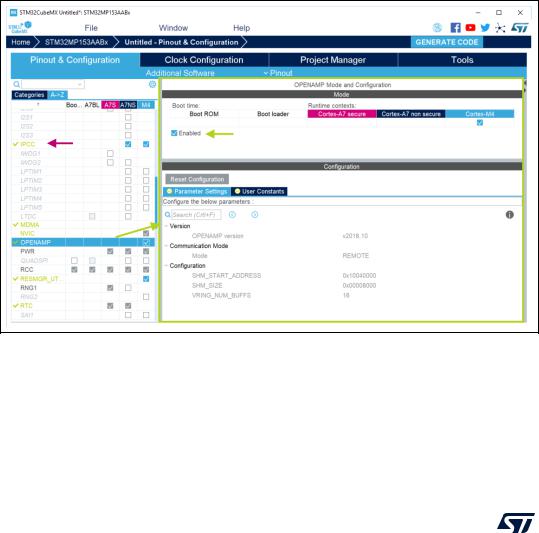Collapse the Communication Mode group
Image resolution: width=539 pixels, height=533 pixels.
tap(166, 246)
